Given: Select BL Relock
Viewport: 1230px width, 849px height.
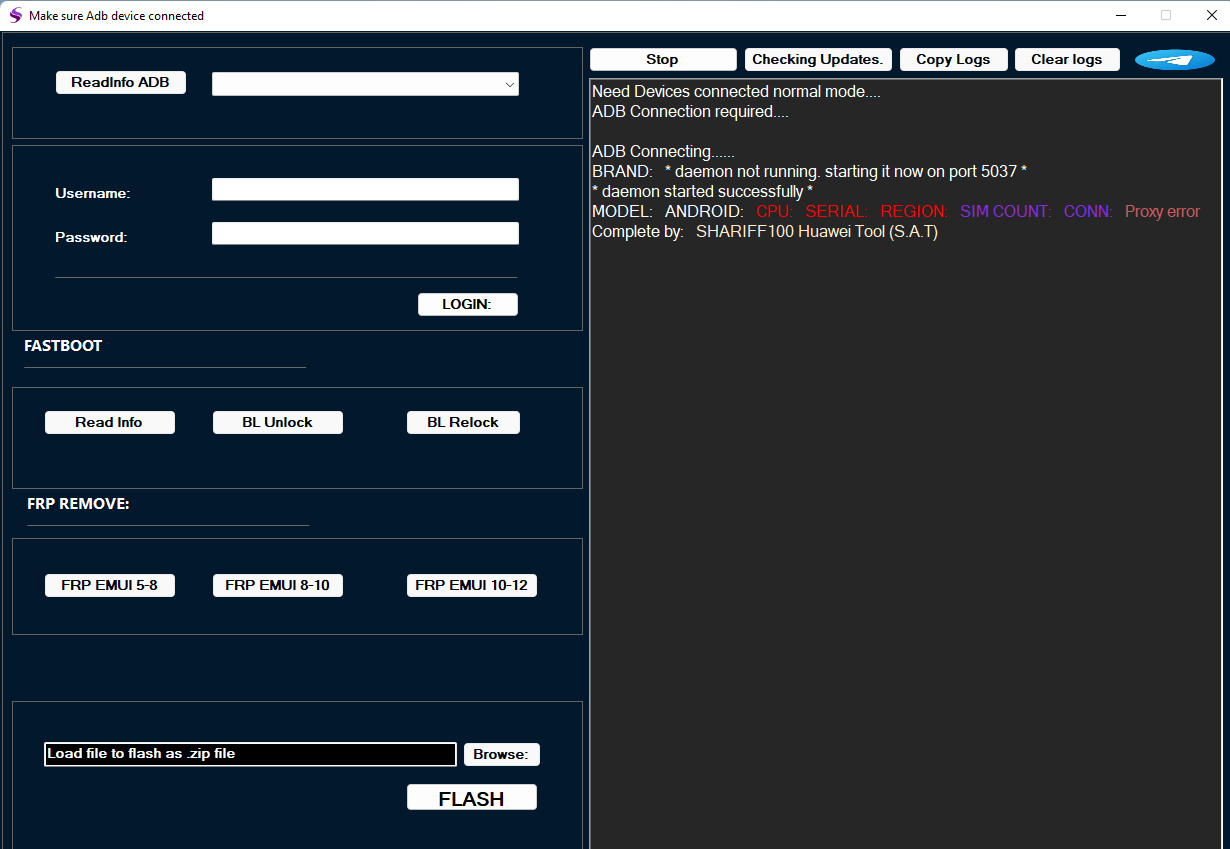Looking at the screenshot, I should click(x=463, y=423).
